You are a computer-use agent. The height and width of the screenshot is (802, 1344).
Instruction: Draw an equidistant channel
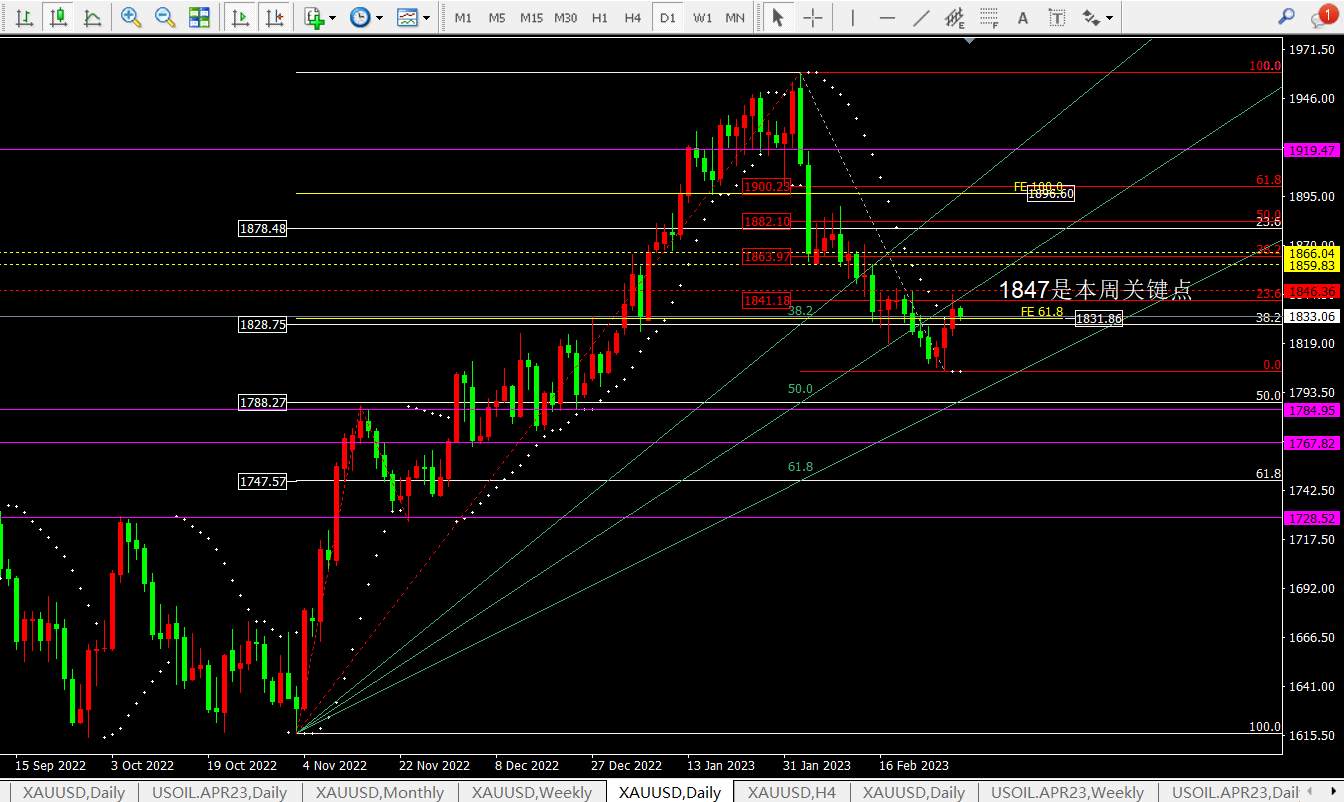tap(955, 17)
